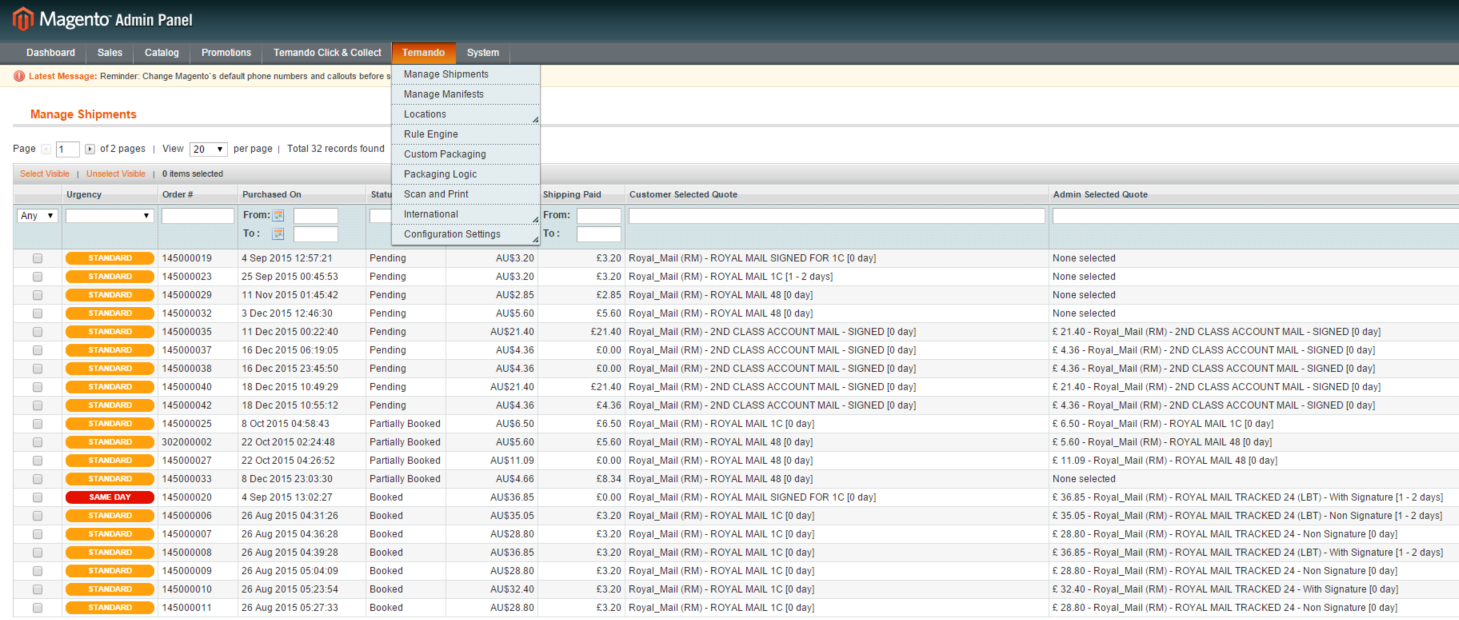Sort by Purchased On column header
The image size is (1459, 620).
point(271,195)
